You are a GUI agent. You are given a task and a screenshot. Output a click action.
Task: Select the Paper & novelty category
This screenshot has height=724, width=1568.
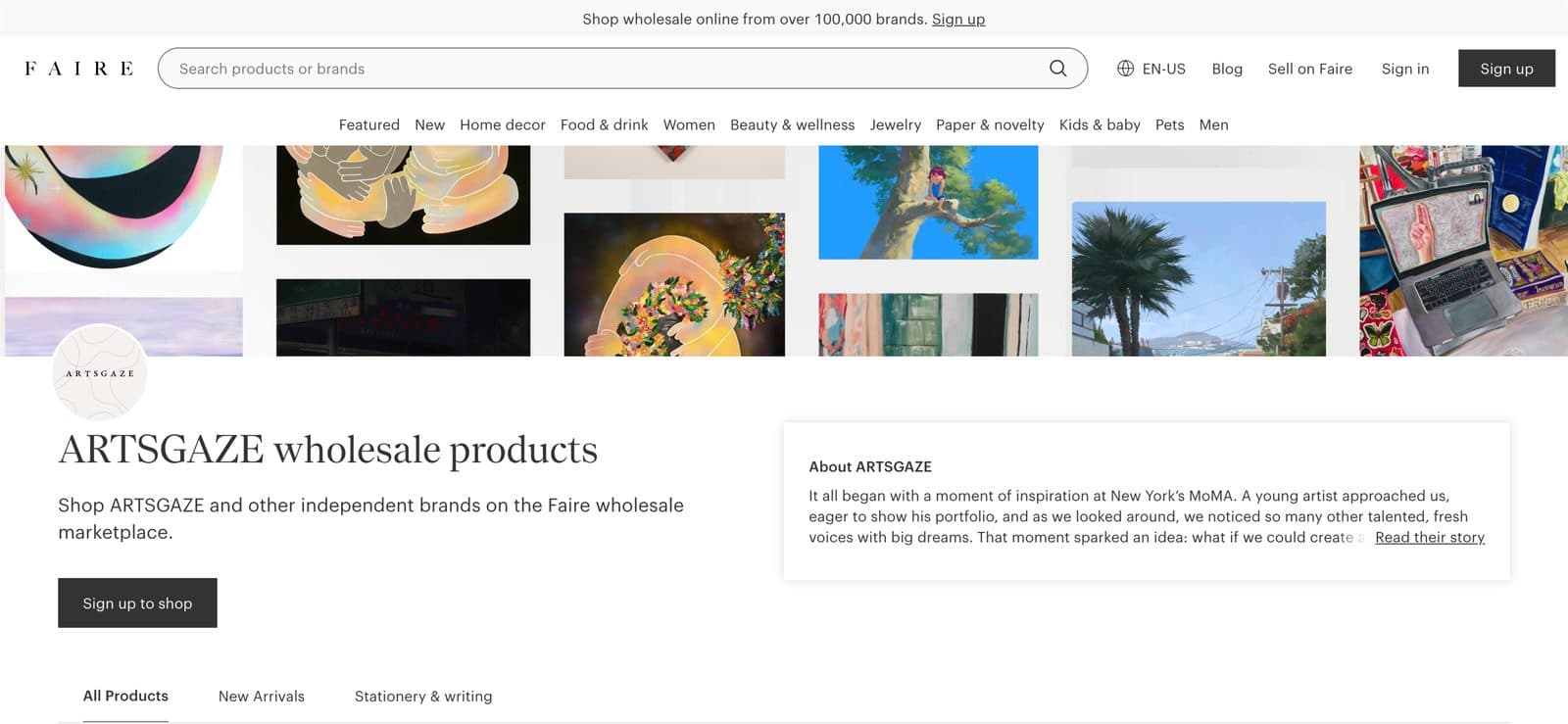click(x=990, y=124)
